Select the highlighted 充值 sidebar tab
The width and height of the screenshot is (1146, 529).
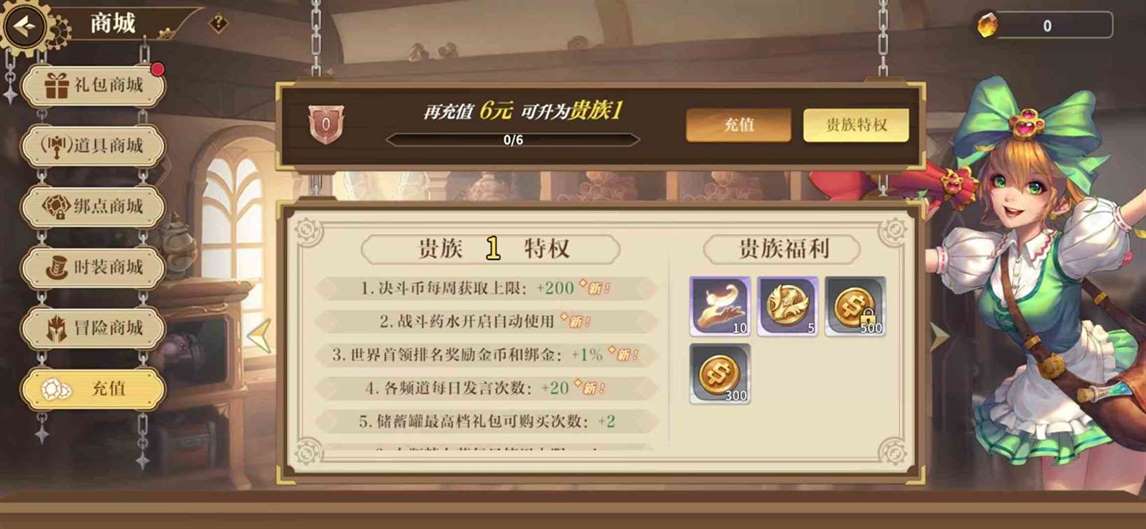tap(94, 389)
